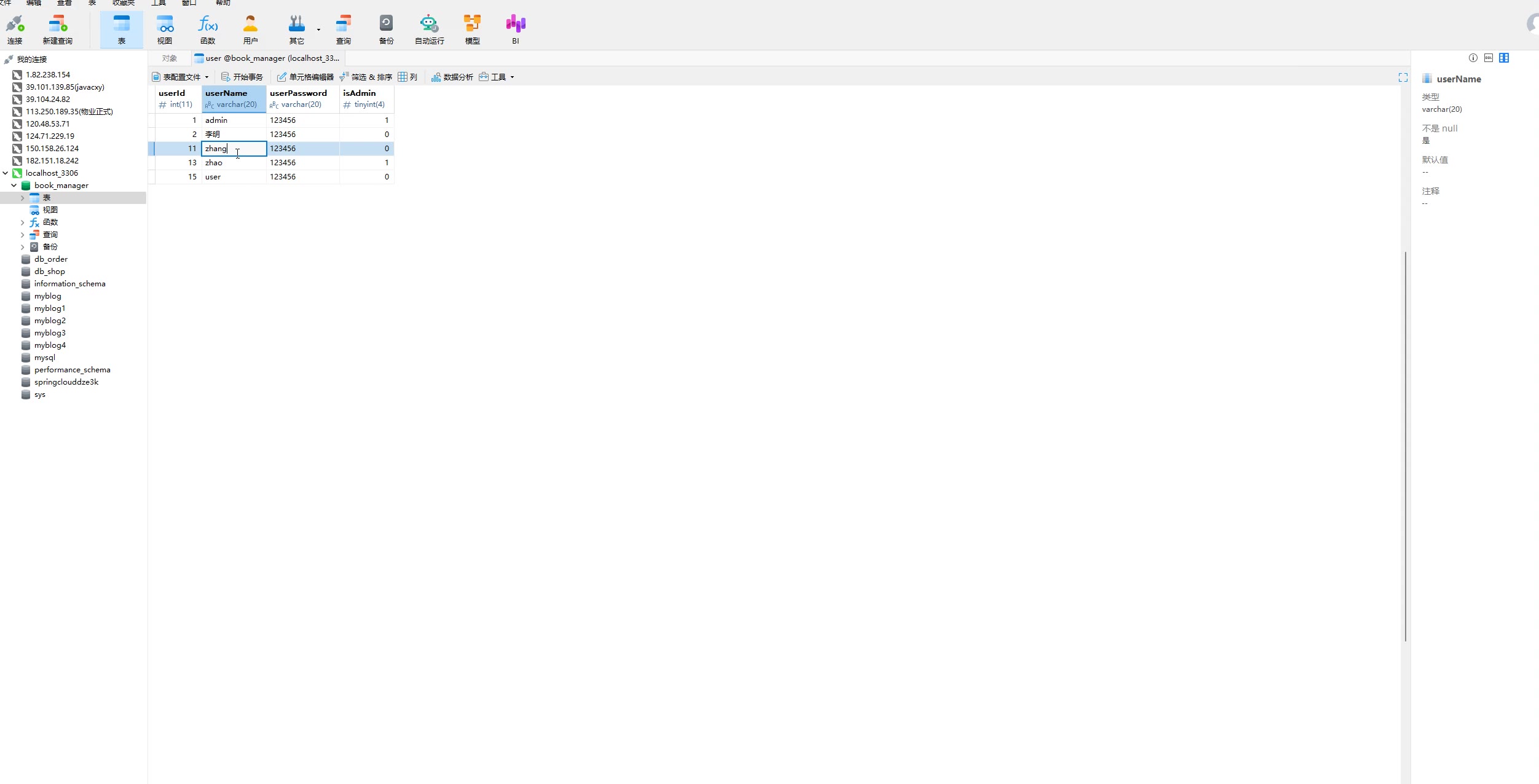Select the myblog3 database
The height and width of the screenshot is (784, 1539).
(x=50, y=333)
